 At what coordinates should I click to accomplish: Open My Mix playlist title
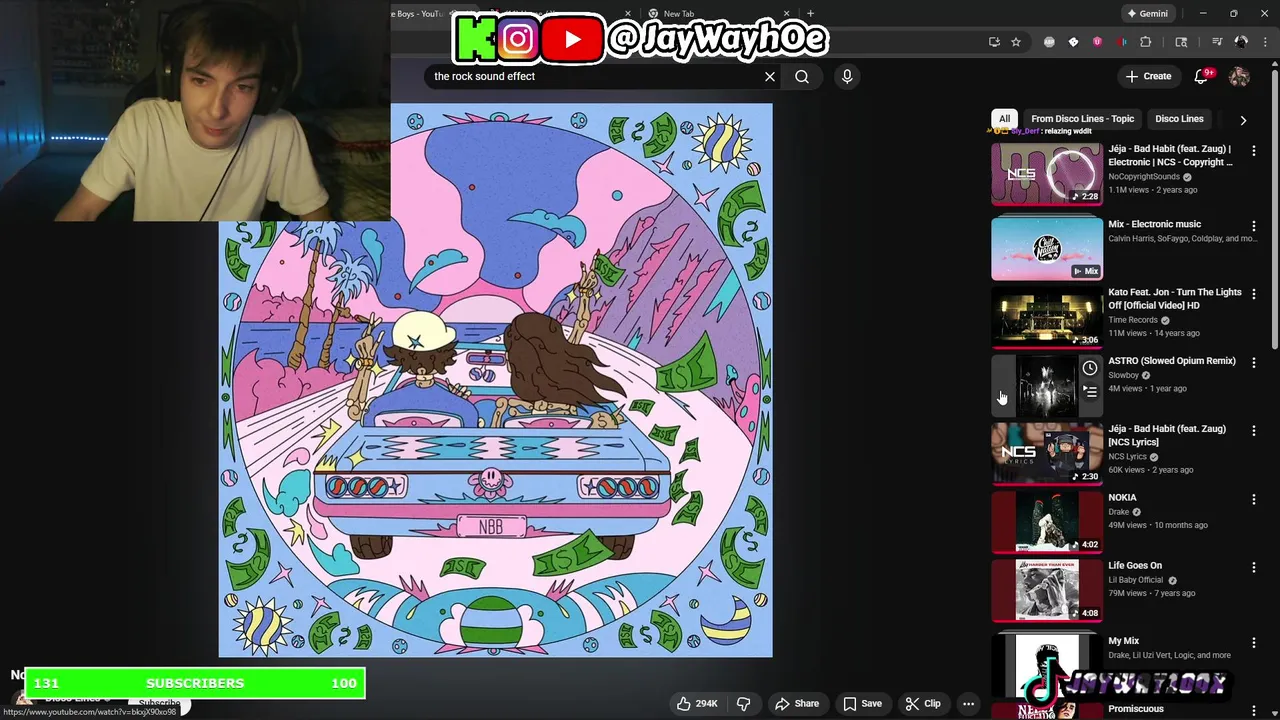1123,641
